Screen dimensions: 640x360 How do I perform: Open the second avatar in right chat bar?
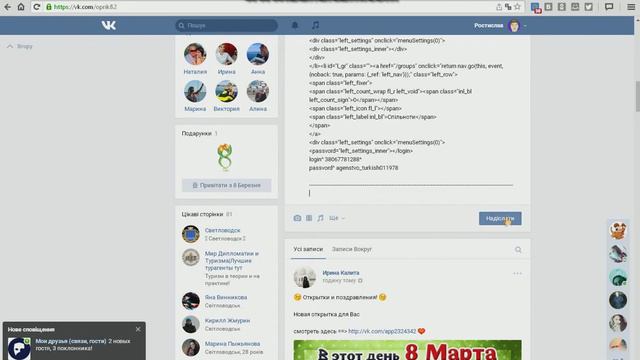(x=618, y=253)
